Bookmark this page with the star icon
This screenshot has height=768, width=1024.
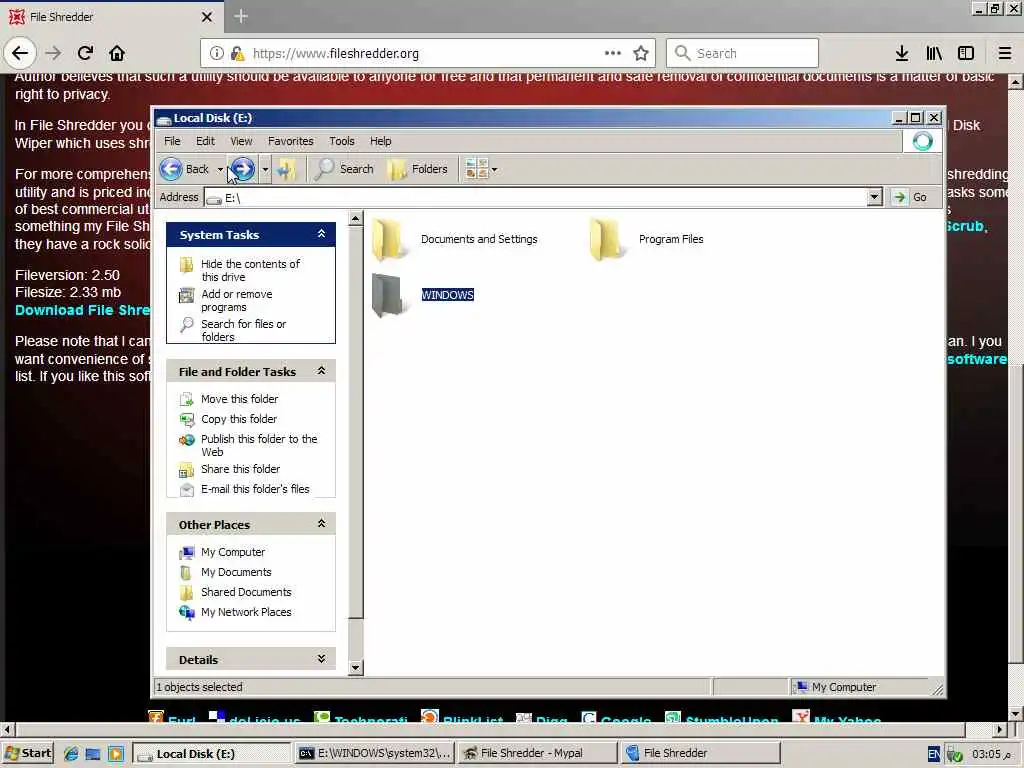tap(641, 54)
